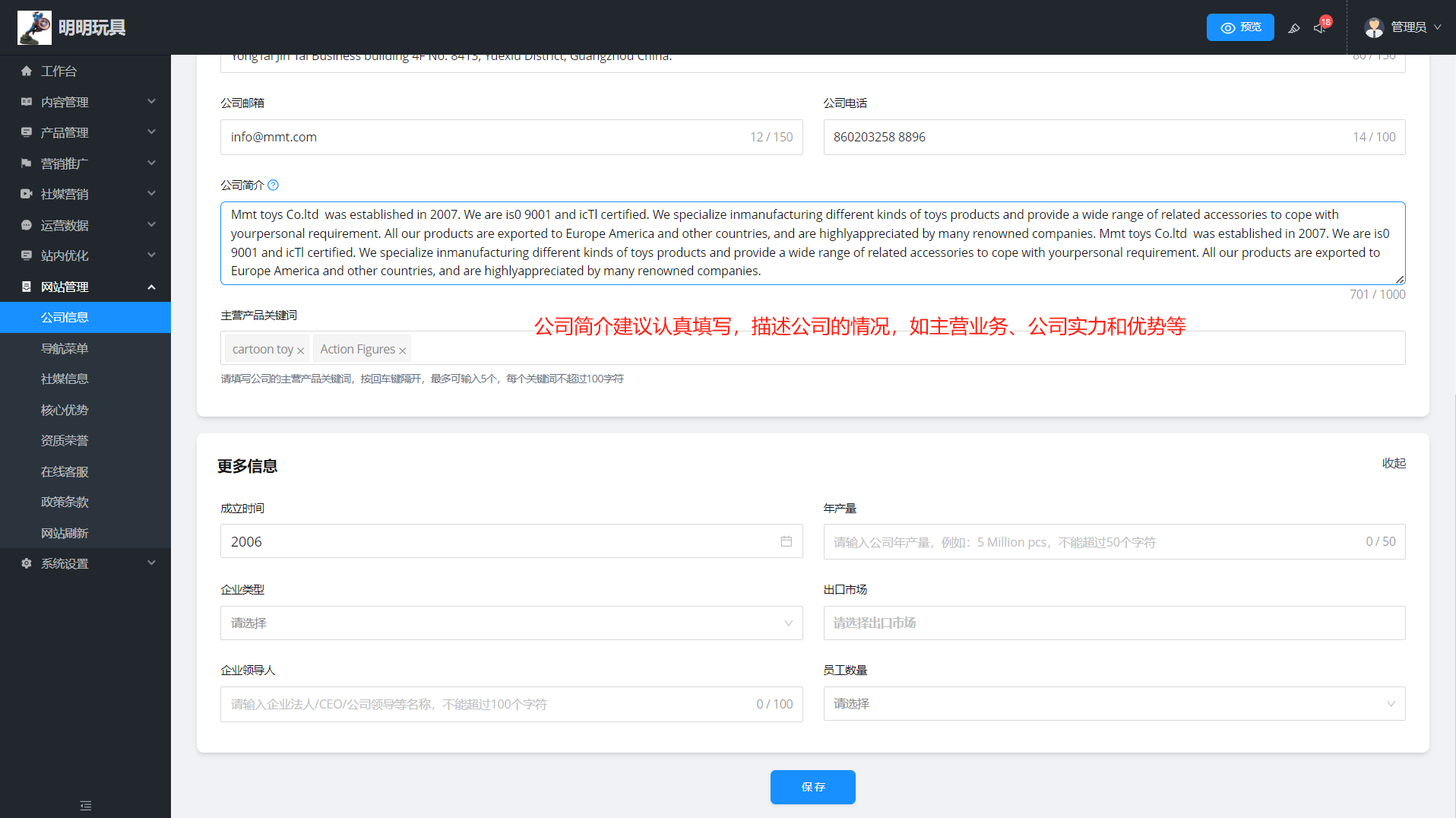Click the 产品管理 sidebar icon

[x=27, y=132]
